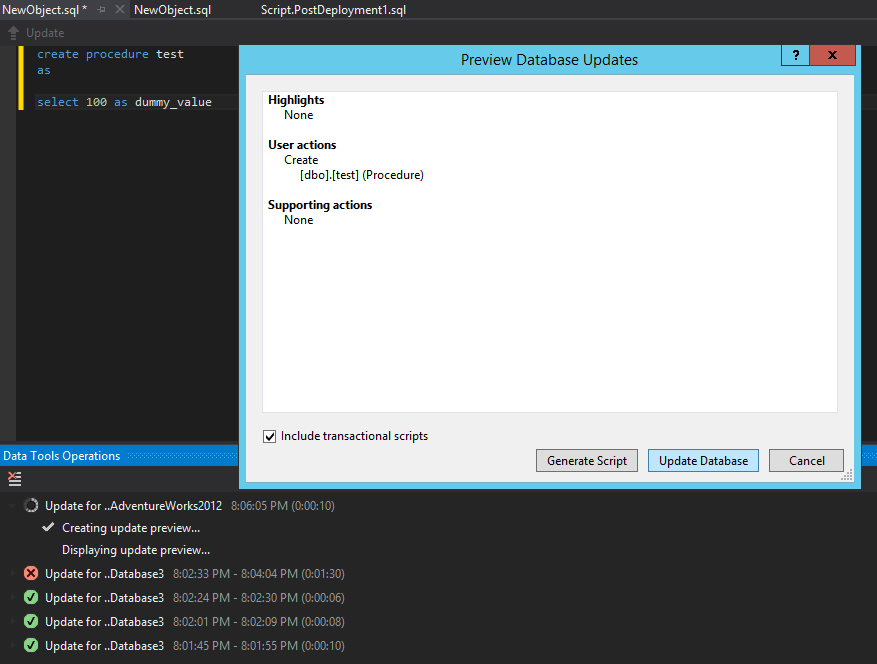Expand the failed Database3 update at 8:02:33 PM
This screenshot has height=664, width=877.
[x=11, y=573]
